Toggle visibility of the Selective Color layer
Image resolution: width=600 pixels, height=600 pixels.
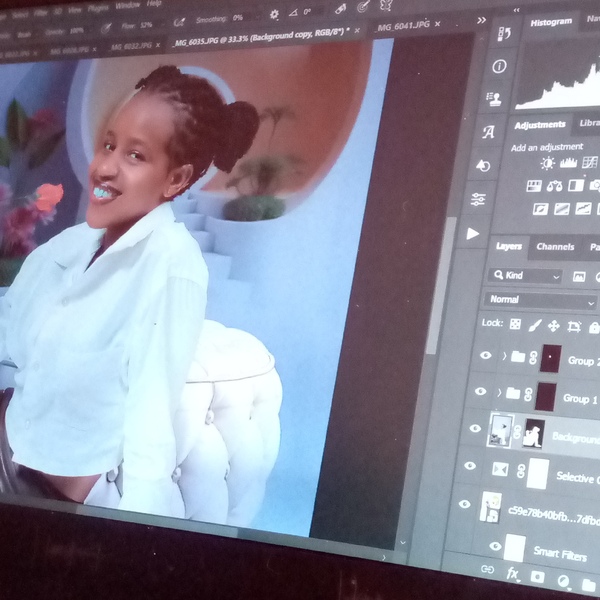tap(470, 466)
